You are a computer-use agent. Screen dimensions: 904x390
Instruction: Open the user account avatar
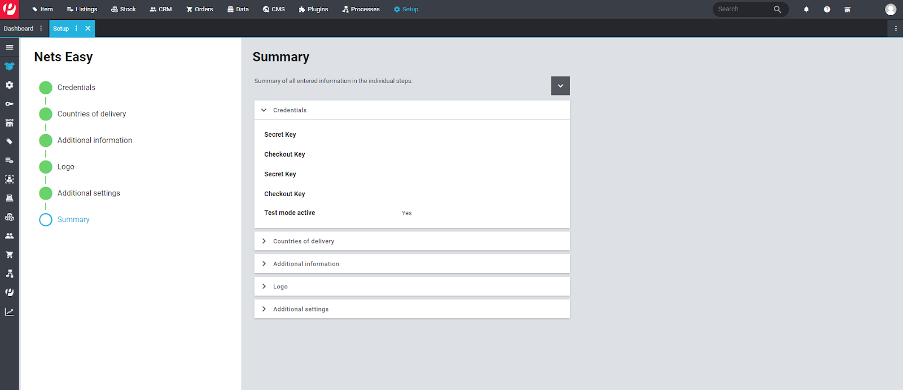pos(891,9)
